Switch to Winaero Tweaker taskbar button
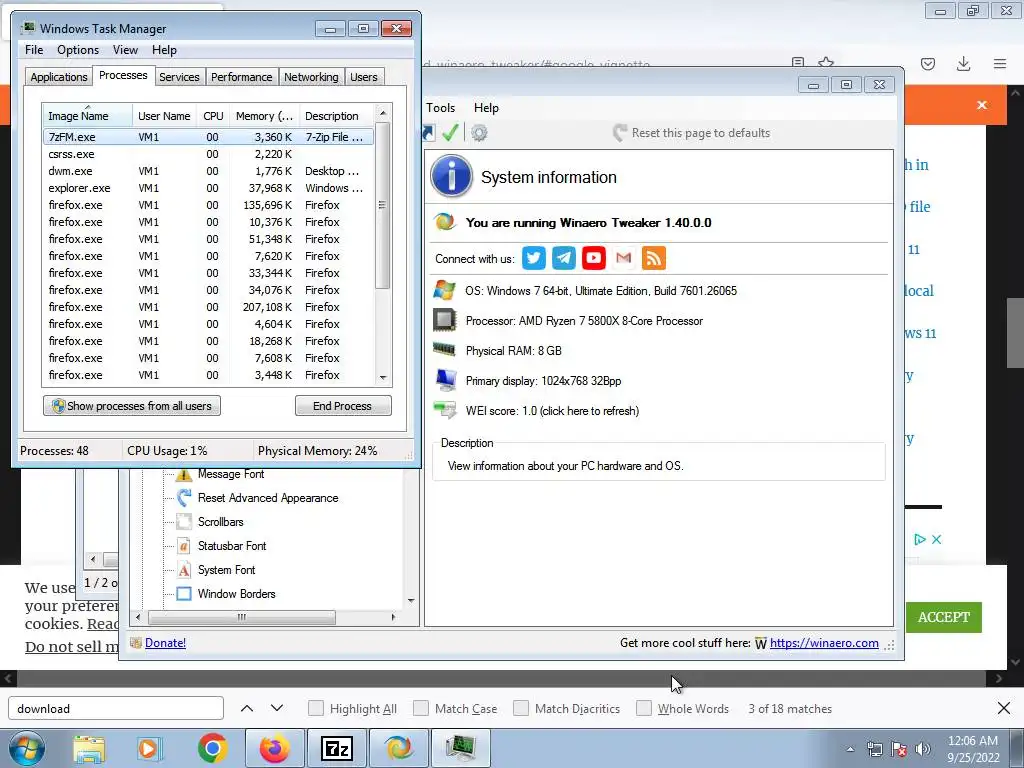The width and height of the screenshot is (1024, 768). [x=399, y=748]
